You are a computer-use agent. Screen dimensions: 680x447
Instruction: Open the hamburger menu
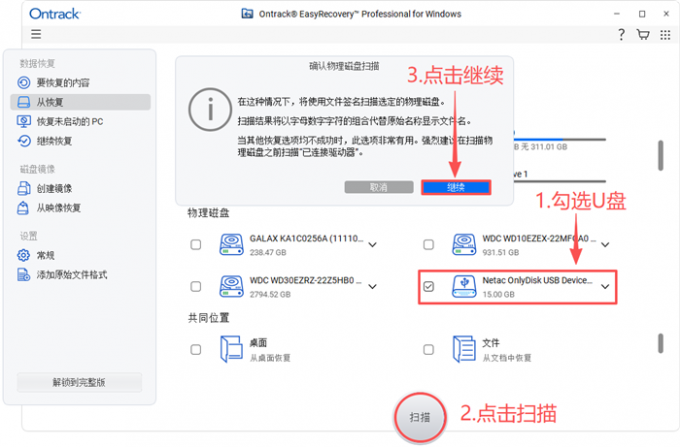[36, 34]
